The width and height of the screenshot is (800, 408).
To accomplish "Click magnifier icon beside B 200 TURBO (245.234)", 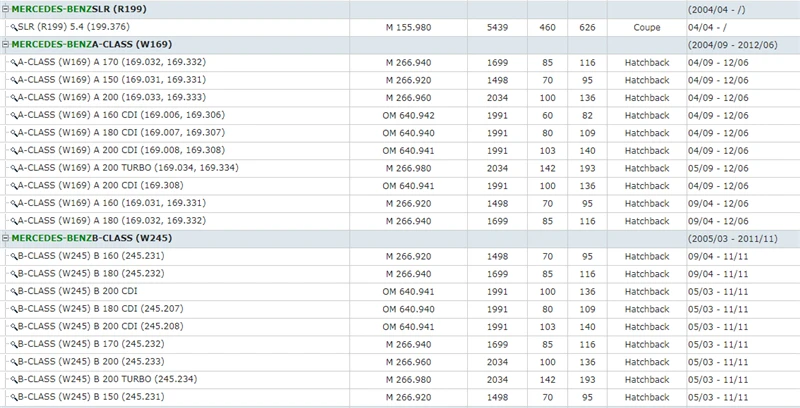I will pyautogui.click(x=14, y=380).
